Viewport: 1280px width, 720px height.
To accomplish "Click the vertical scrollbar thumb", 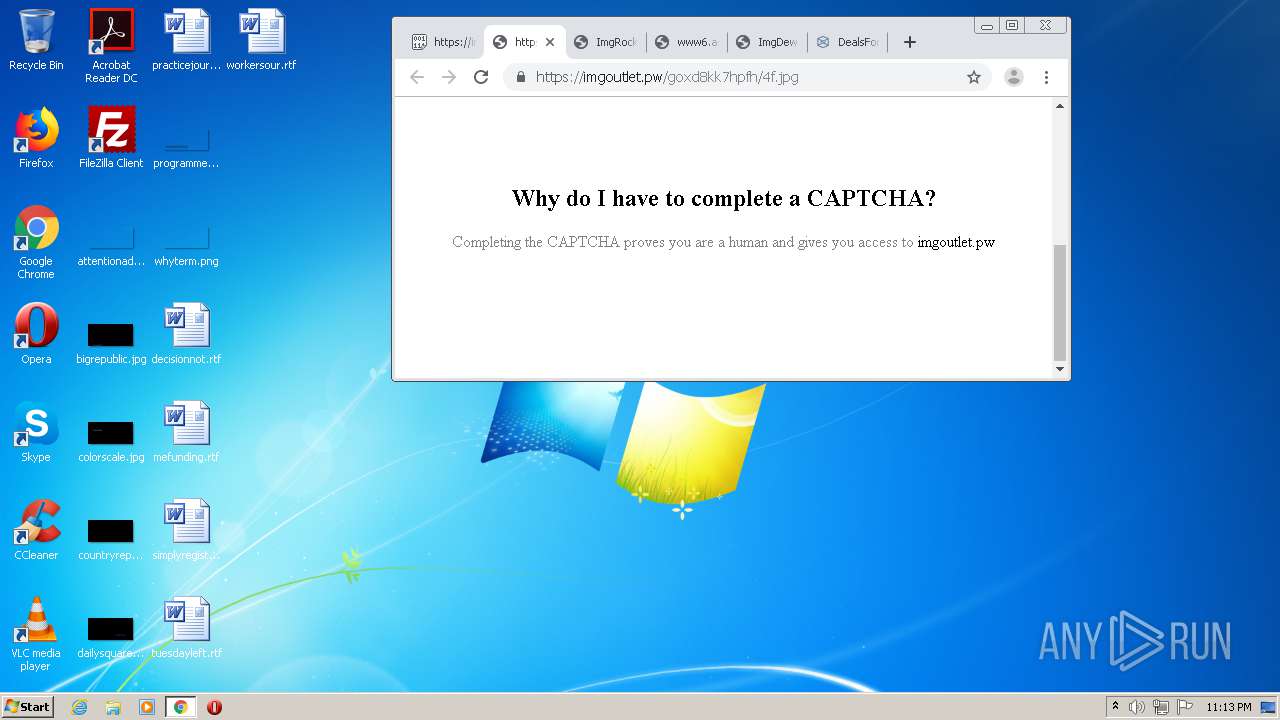I will [x=1060, y=302].
